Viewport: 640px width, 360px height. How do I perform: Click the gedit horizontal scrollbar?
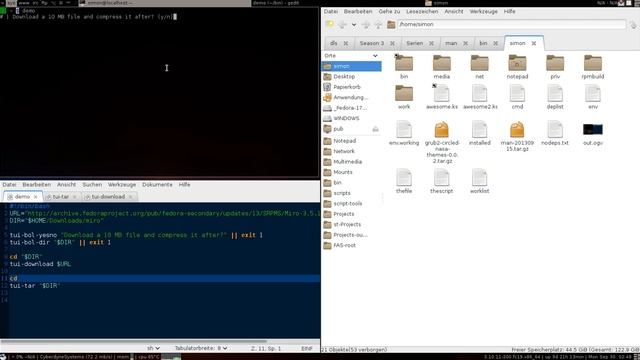134,341
